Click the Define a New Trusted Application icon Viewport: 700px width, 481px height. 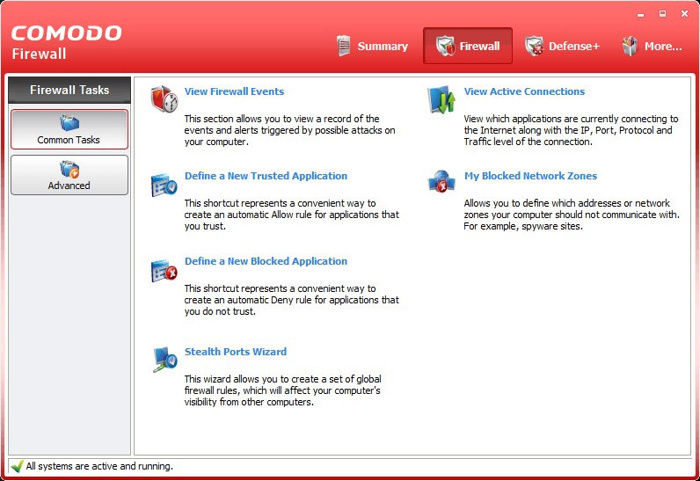[164, 185]
